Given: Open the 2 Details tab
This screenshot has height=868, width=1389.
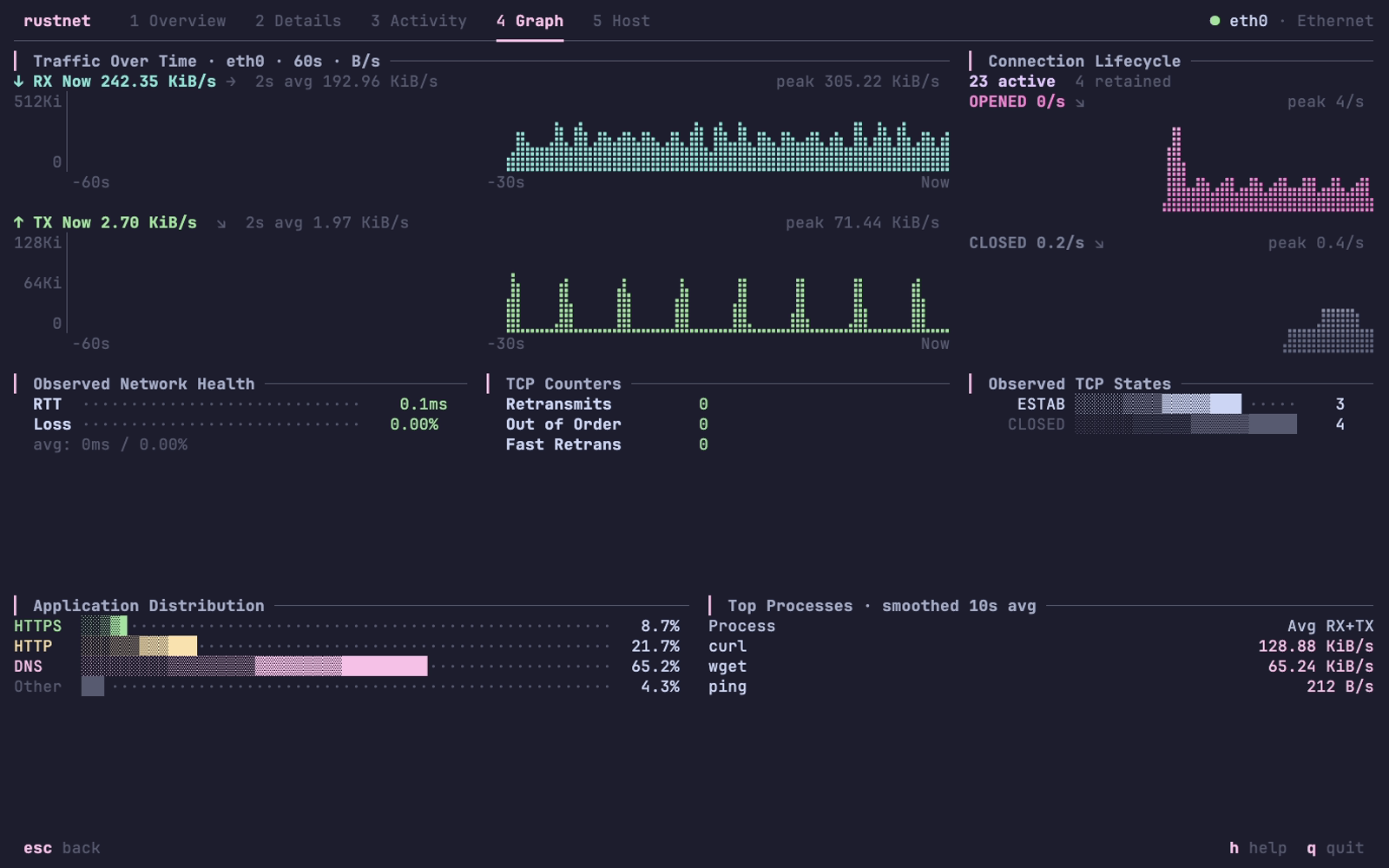Looking at the screenshot, I should pyautogui.click(x=298, y=21).
